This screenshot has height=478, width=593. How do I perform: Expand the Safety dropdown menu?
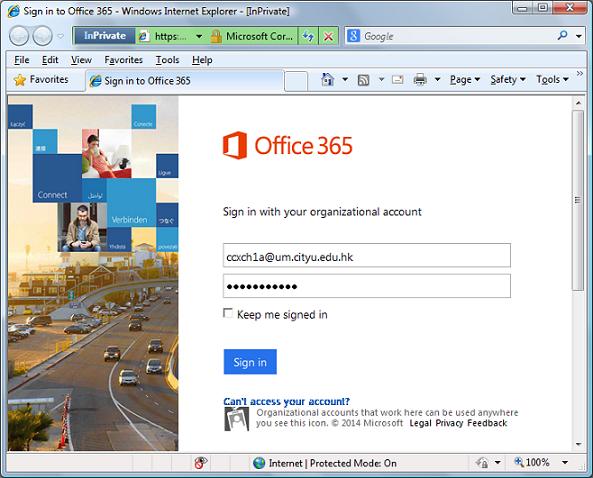click(508, 80)
